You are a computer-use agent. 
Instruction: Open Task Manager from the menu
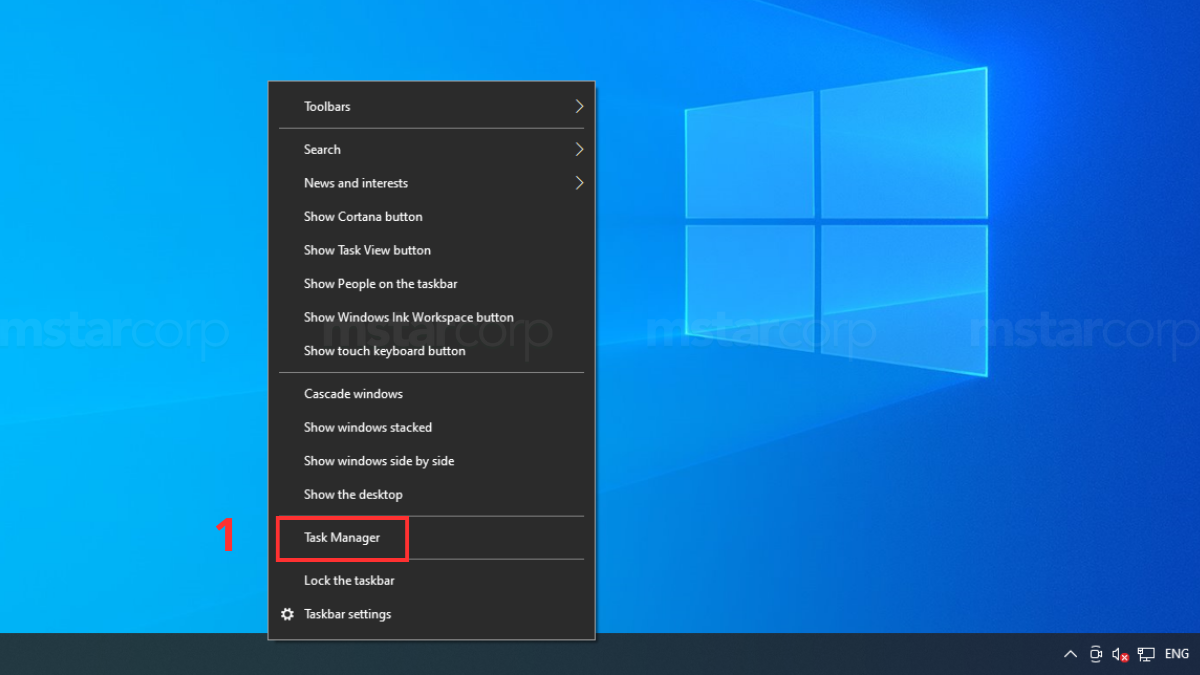(431, 538)
